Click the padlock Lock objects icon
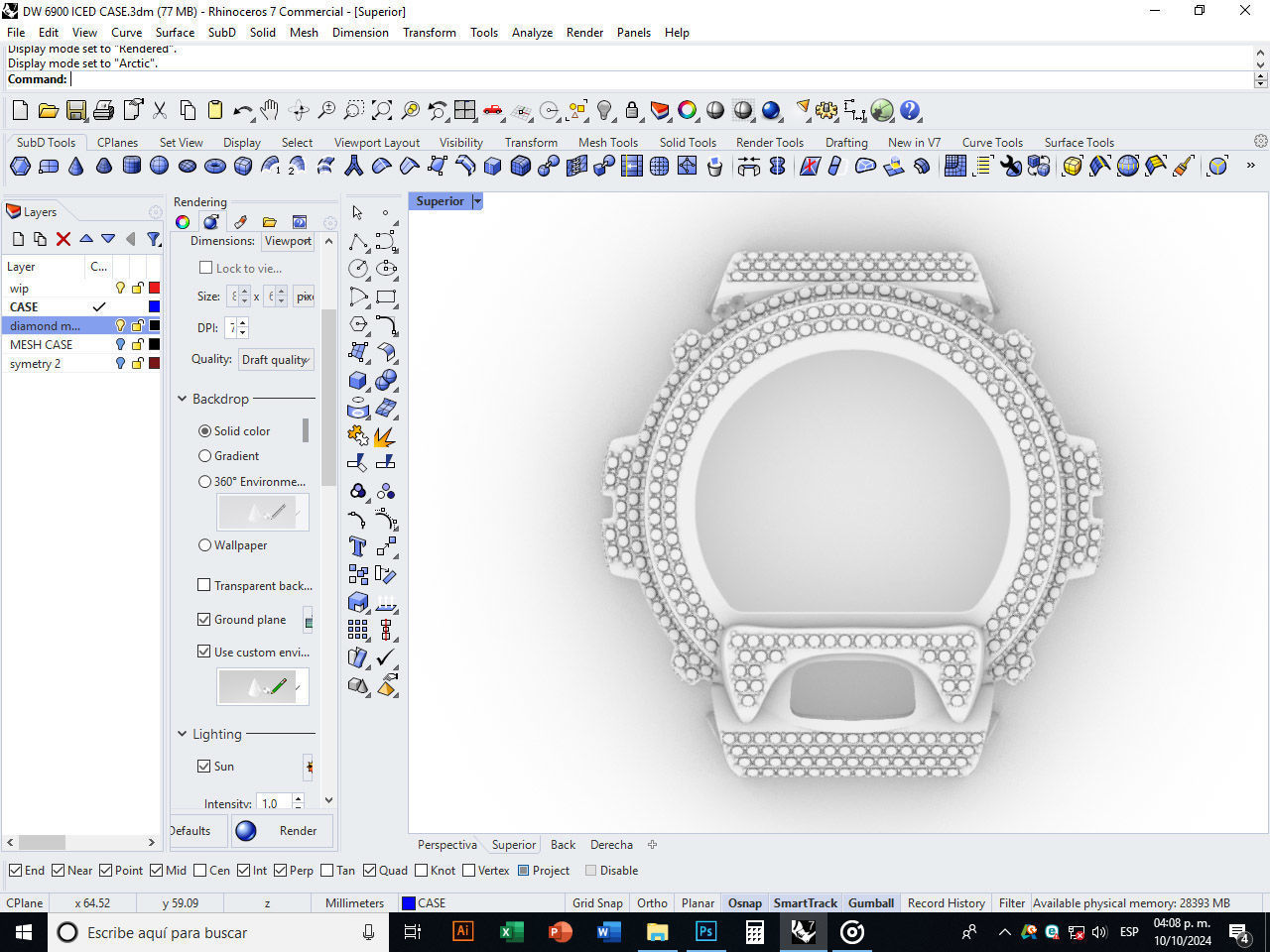Screen dimensions: 1270x952 pos(632,110)
